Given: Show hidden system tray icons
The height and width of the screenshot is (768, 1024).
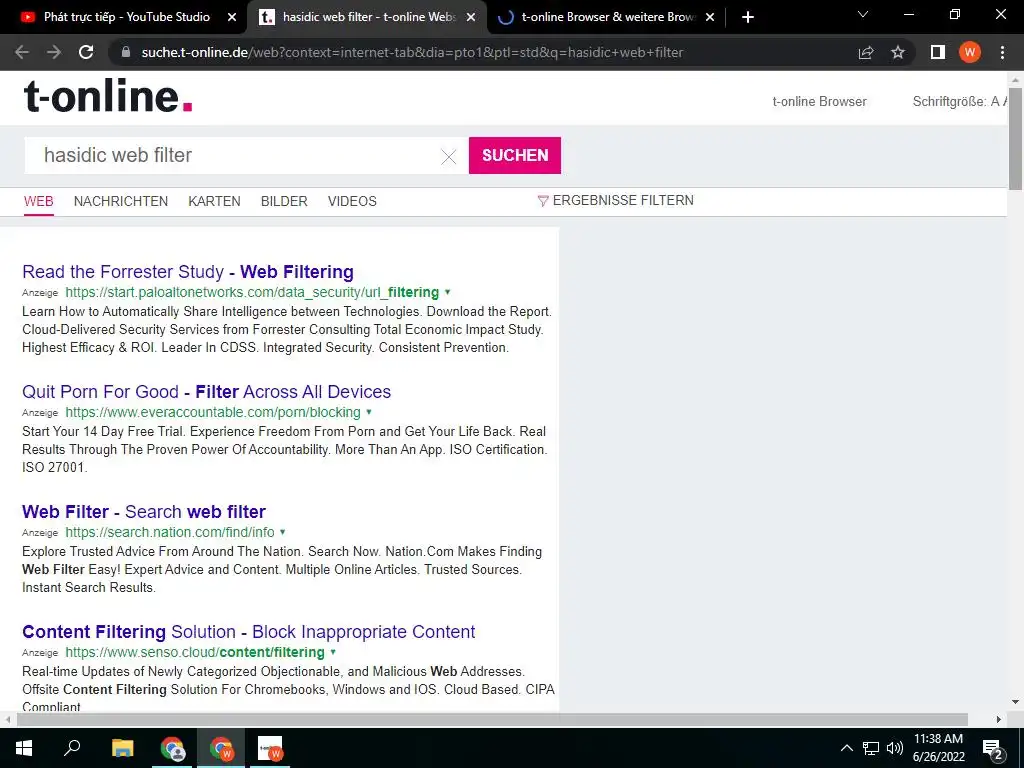Looking at the screenshot, I should [846, 748].
